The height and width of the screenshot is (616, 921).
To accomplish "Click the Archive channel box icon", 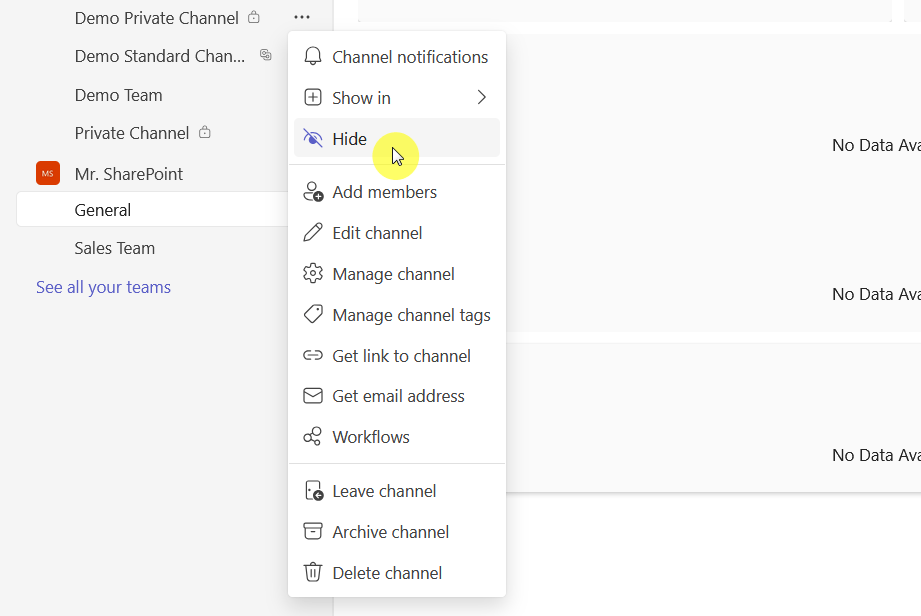I will pos(312,531).
